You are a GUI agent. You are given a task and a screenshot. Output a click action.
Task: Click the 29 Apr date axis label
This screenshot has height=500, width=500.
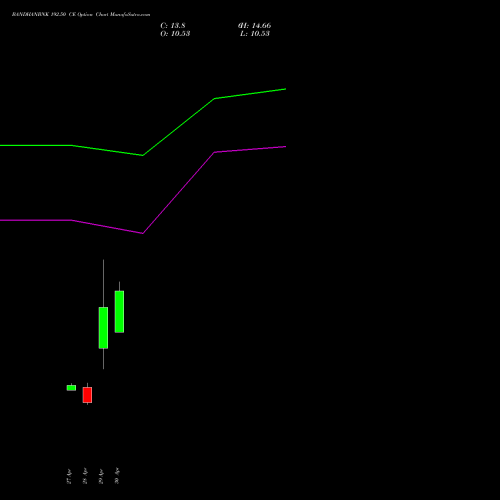pyautogui.click(x=101, y=476)
